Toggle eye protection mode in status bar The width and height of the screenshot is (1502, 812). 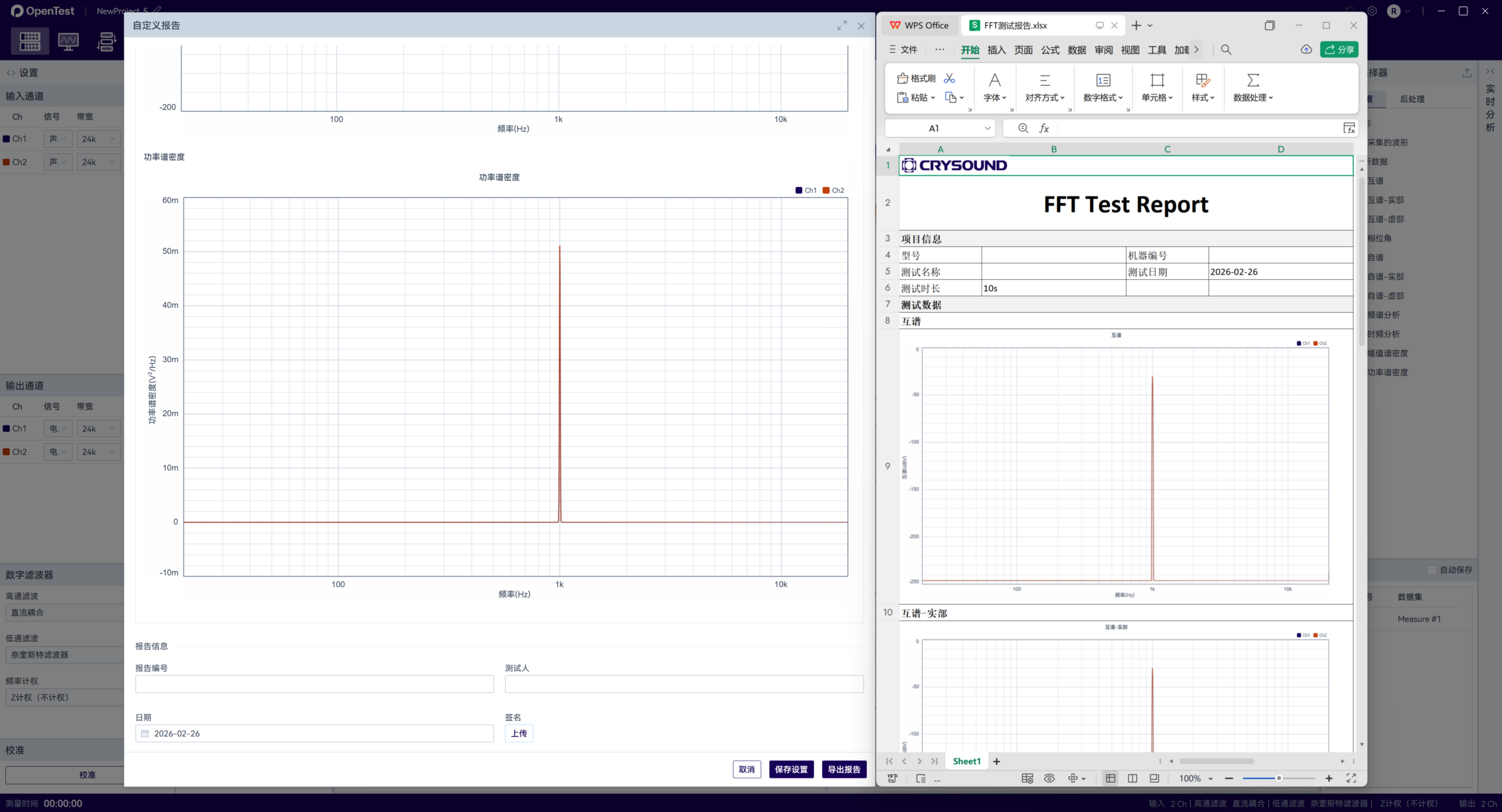pyautogui.click(x=1049, y=778)
